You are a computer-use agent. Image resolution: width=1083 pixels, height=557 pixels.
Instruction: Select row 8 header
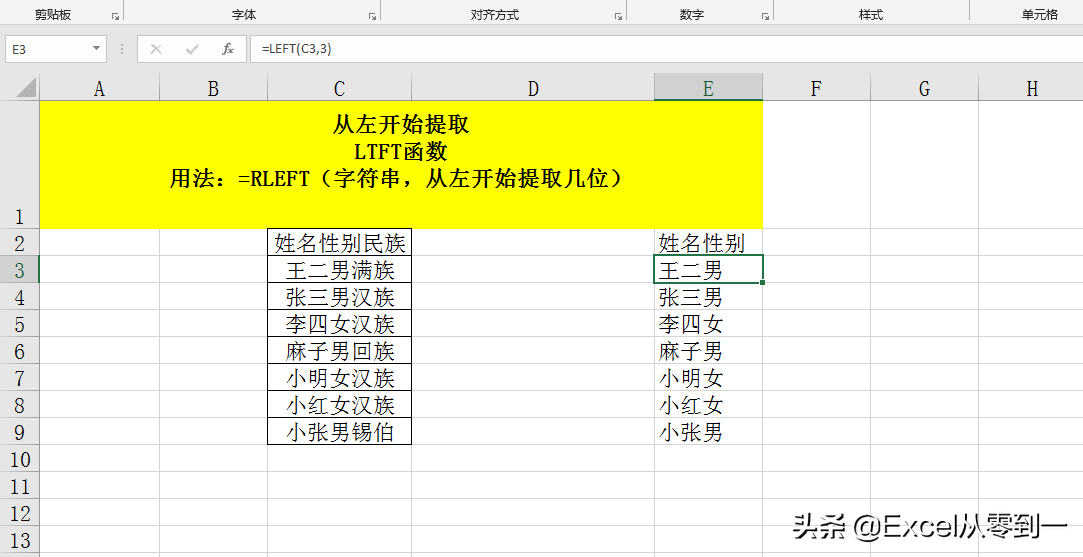pyautogui.click(x=19, y=405)
